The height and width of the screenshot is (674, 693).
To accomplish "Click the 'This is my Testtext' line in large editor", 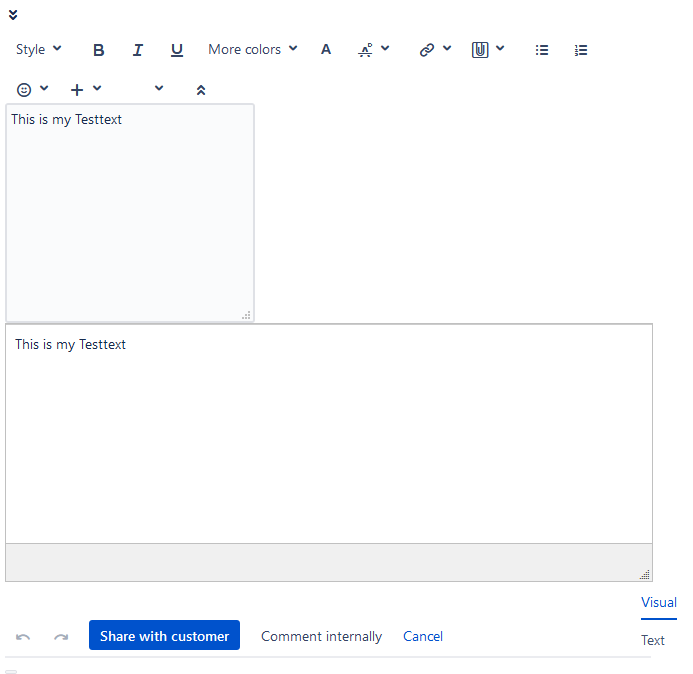I will click(70, 344).
